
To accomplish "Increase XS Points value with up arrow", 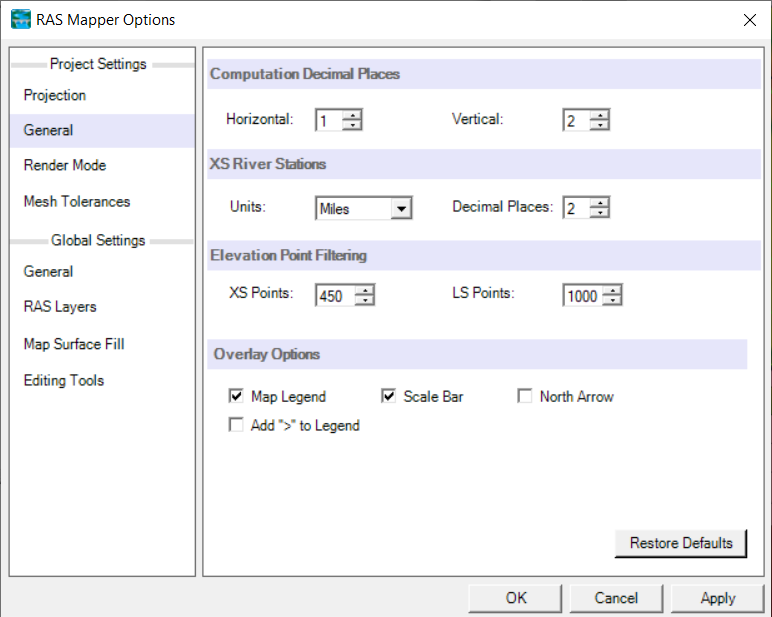I will pos(364,290).
